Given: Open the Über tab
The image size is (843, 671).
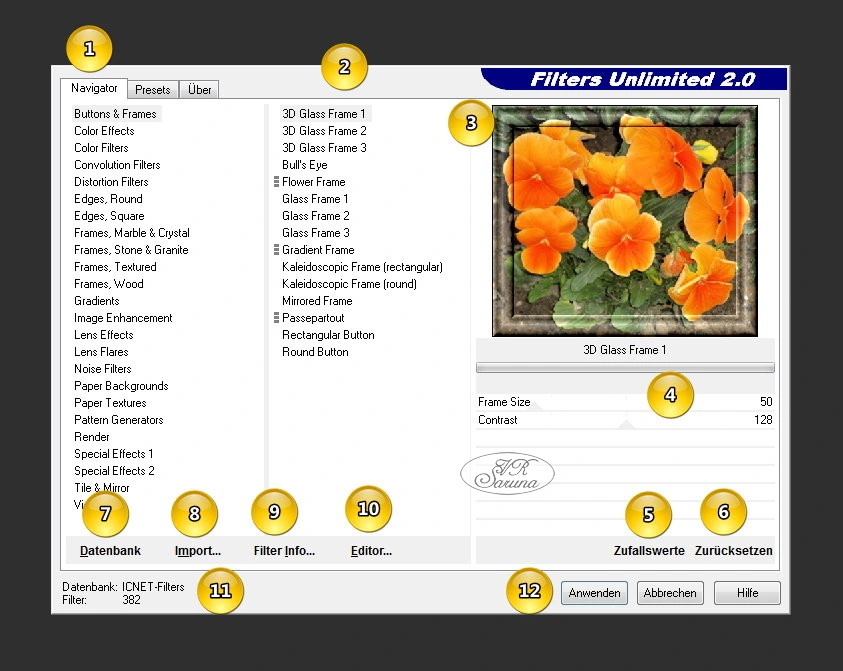Looking at the screenshot, I should point(200,90).
